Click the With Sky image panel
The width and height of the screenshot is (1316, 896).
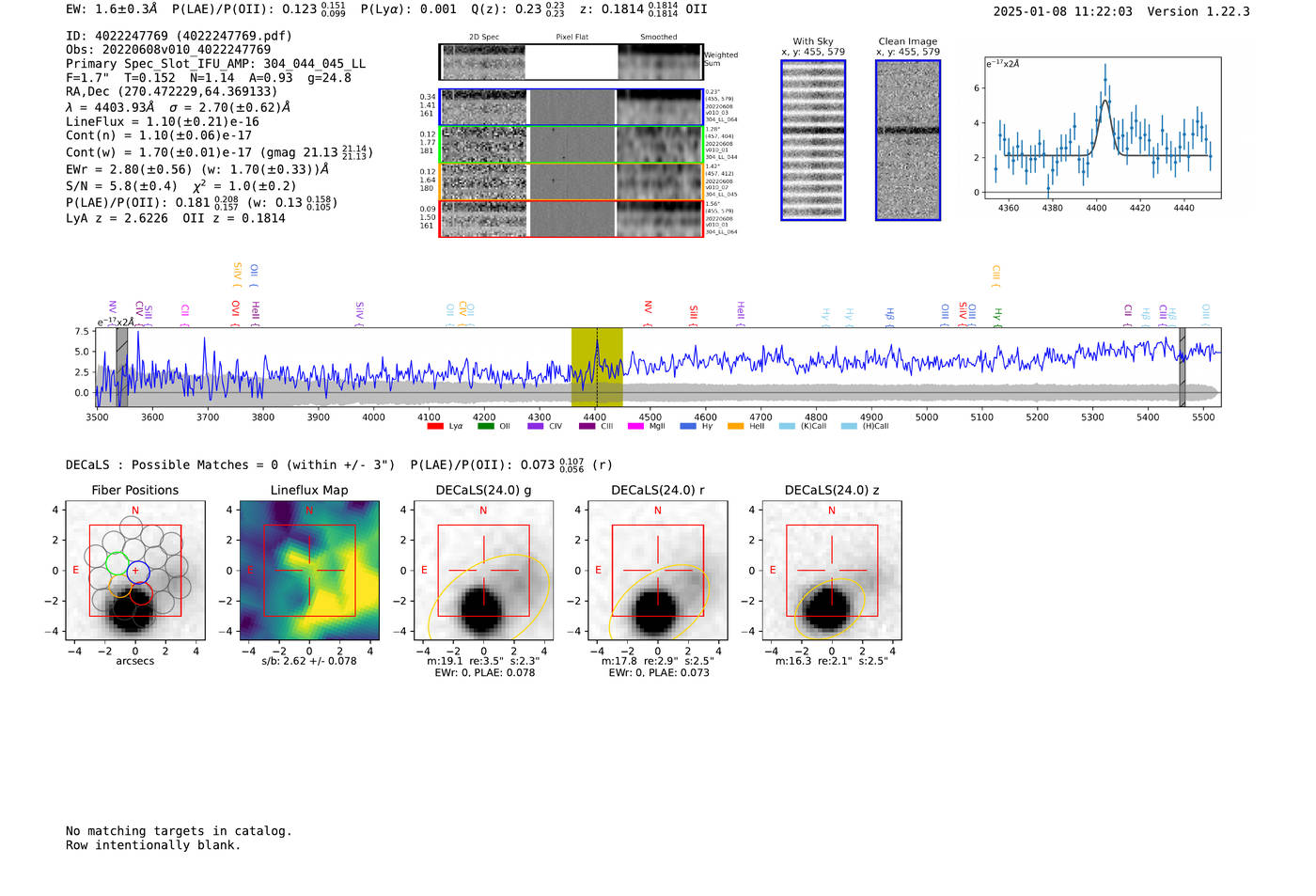[x=813, y=140]
